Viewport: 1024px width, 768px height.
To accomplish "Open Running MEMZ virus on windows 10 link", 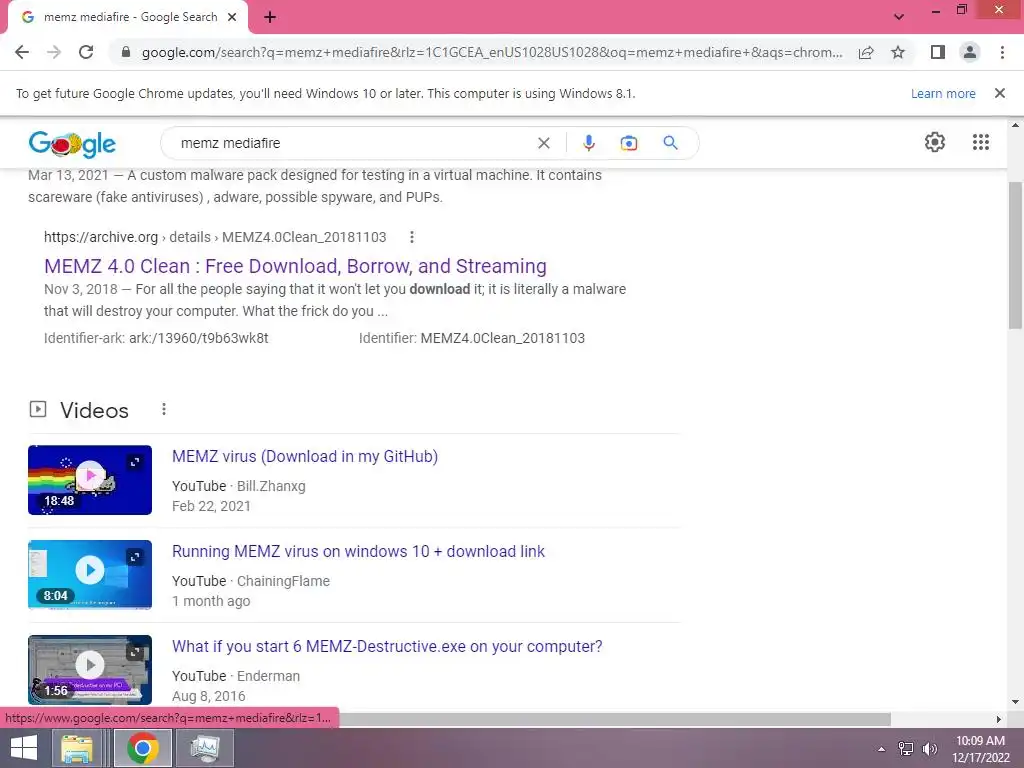I will [358, 551].
